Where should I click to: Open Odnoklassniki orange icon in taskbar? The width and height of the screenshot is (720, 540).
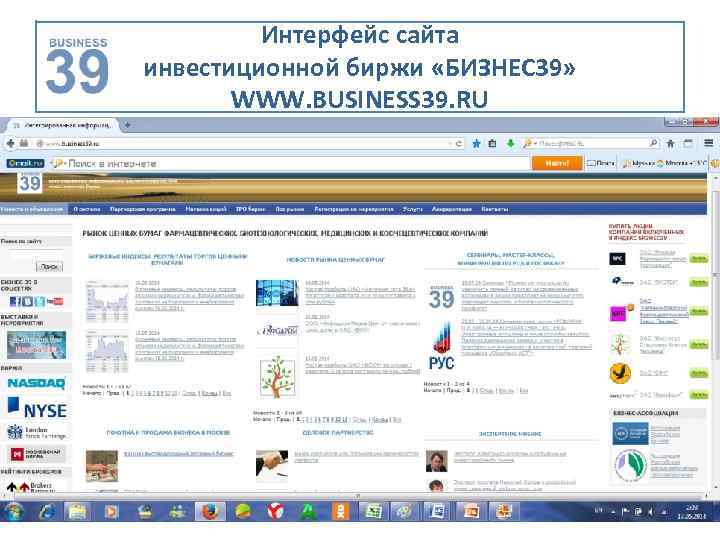340,512
